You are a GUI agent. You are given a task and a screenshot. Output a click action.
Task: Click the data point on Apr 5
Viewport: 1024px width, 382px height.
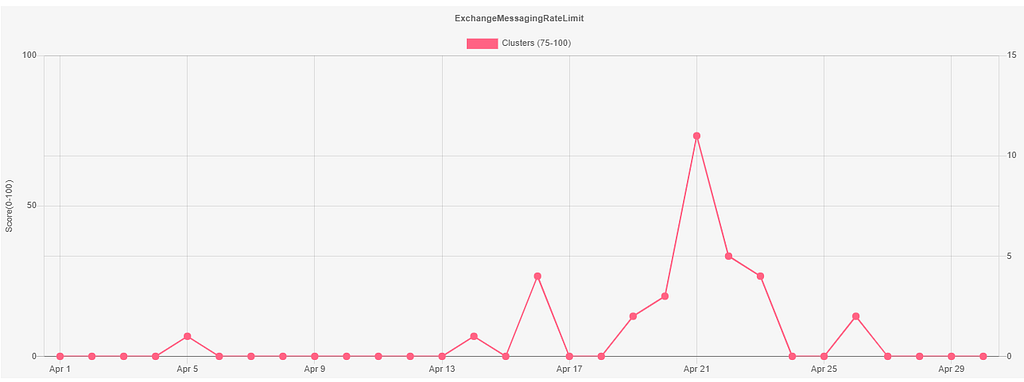click(x=187, y=336)
